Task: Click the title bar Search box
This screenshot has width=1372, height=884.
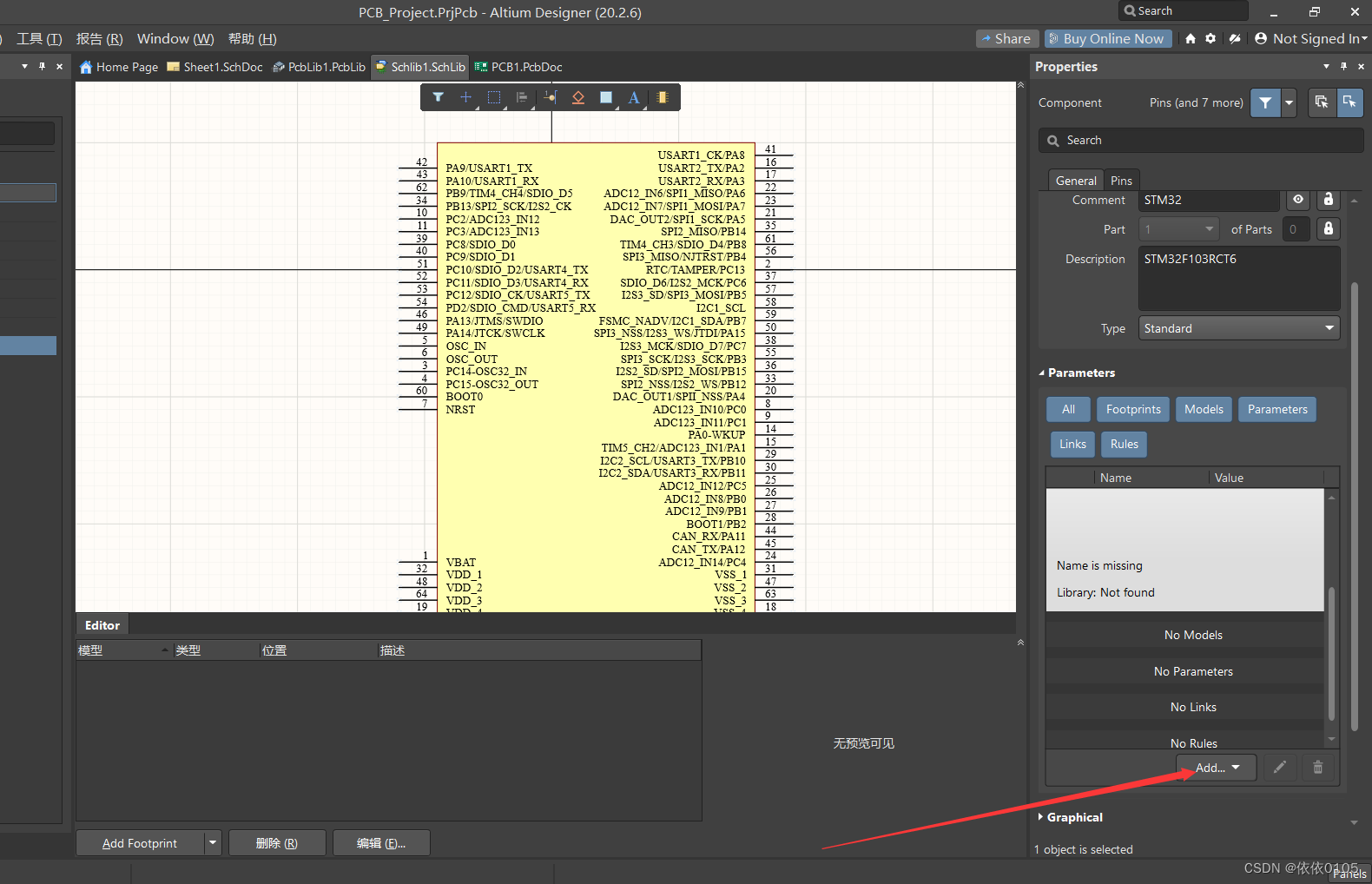Action: [x=1183, y=10]
